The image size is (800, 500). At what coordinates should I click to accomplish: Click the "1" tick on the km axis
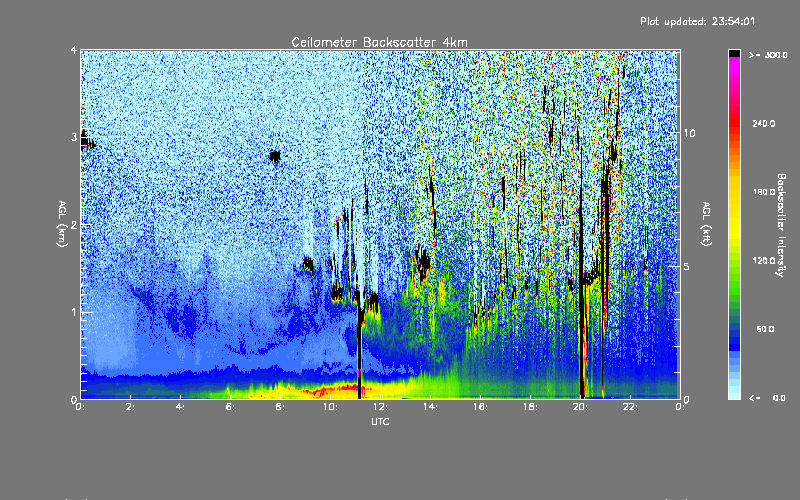[74, 312]
